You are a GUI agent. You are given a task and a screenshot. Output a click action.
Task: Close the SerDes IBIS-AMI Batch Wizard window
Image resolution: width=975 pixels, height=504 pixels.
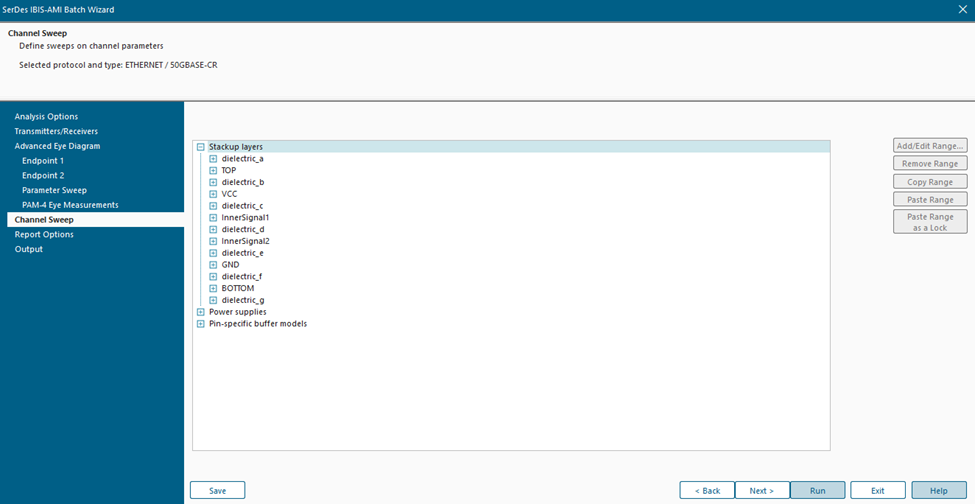[963, 9]
